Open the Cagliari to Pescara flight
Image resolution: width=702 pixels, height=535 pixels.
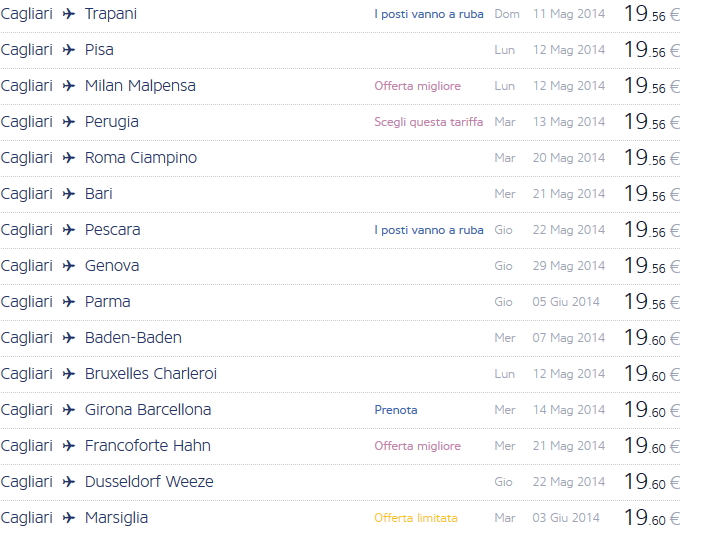pos(112,230)
